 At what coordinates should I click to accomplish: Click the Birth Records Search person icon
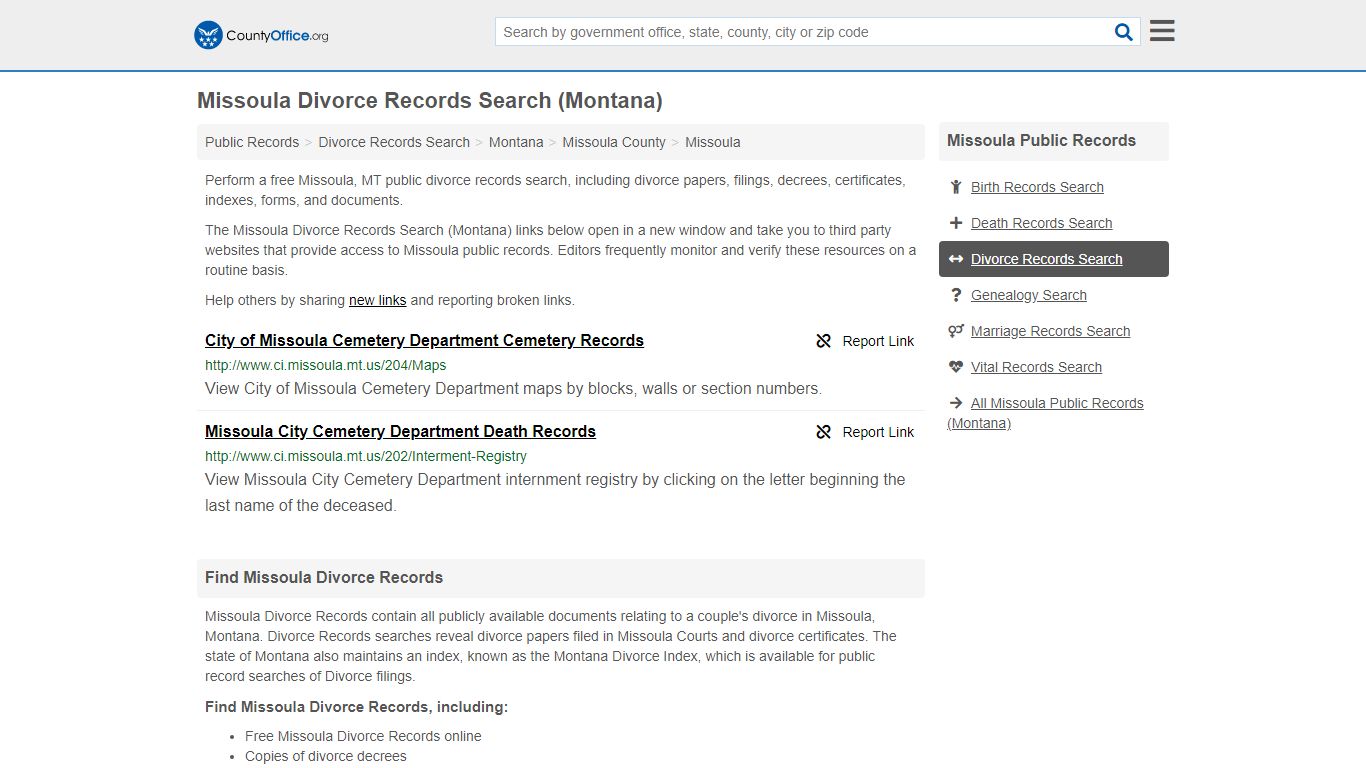[x=956, y=187]
